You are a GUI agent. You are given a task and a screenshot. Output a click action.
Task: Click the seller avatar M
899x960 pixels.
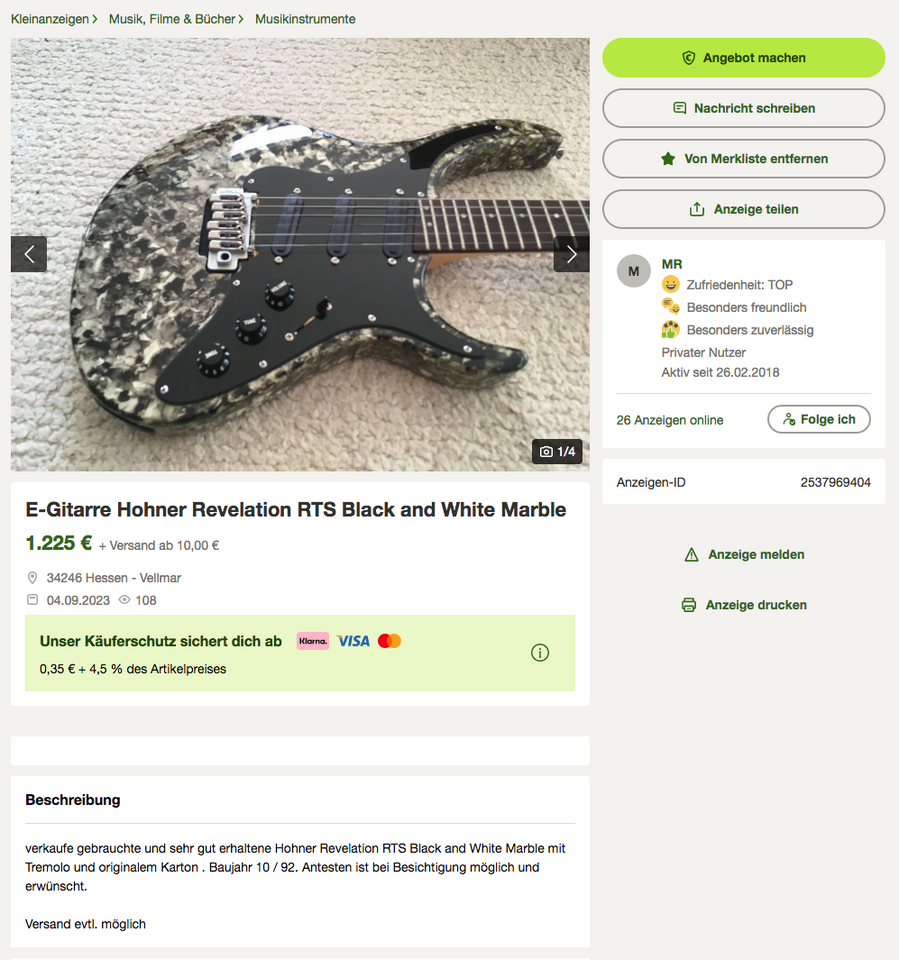pyautogui.click(x=633, y=271)
